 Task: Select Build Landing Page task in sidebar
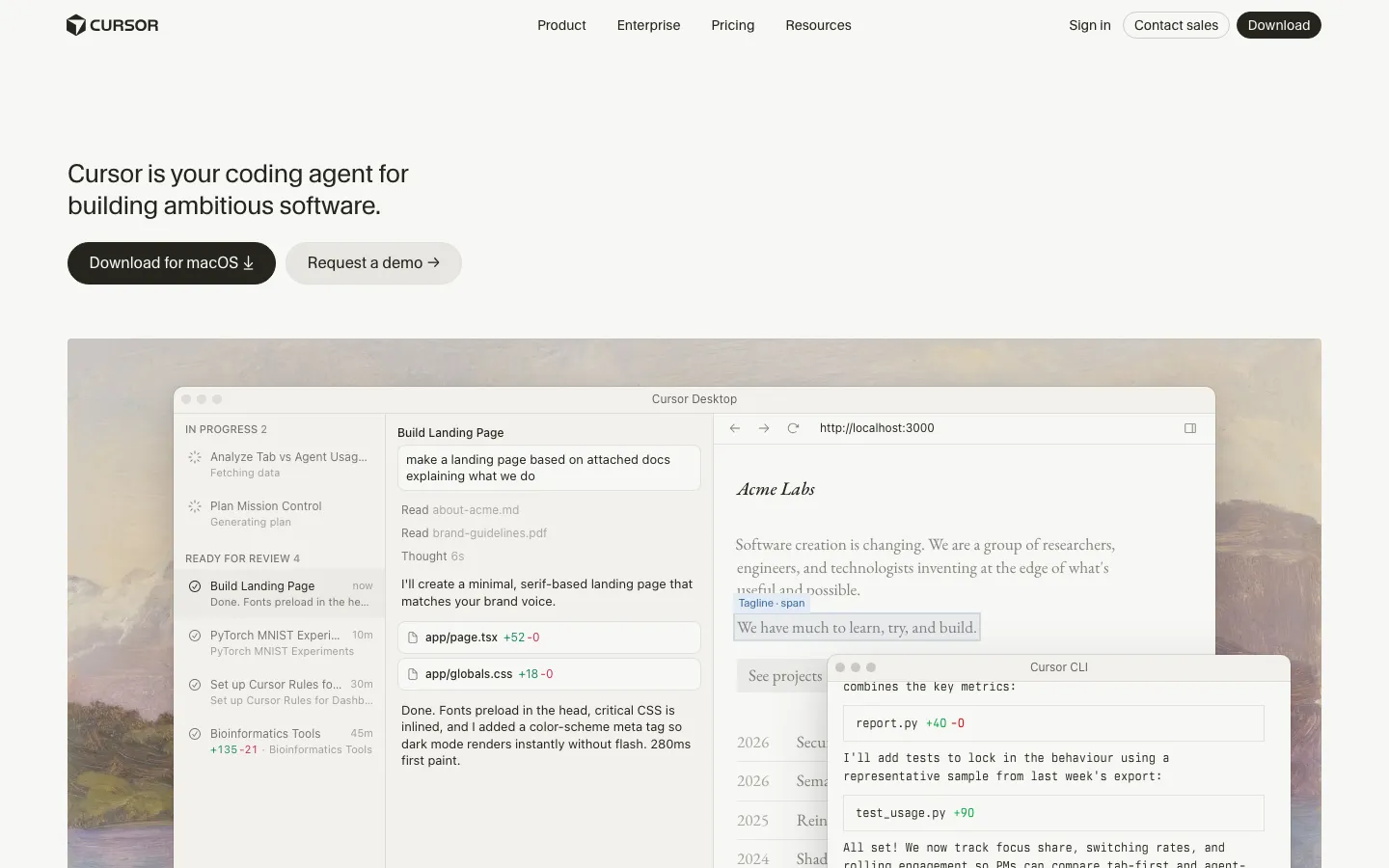click(x=280, y=593)
